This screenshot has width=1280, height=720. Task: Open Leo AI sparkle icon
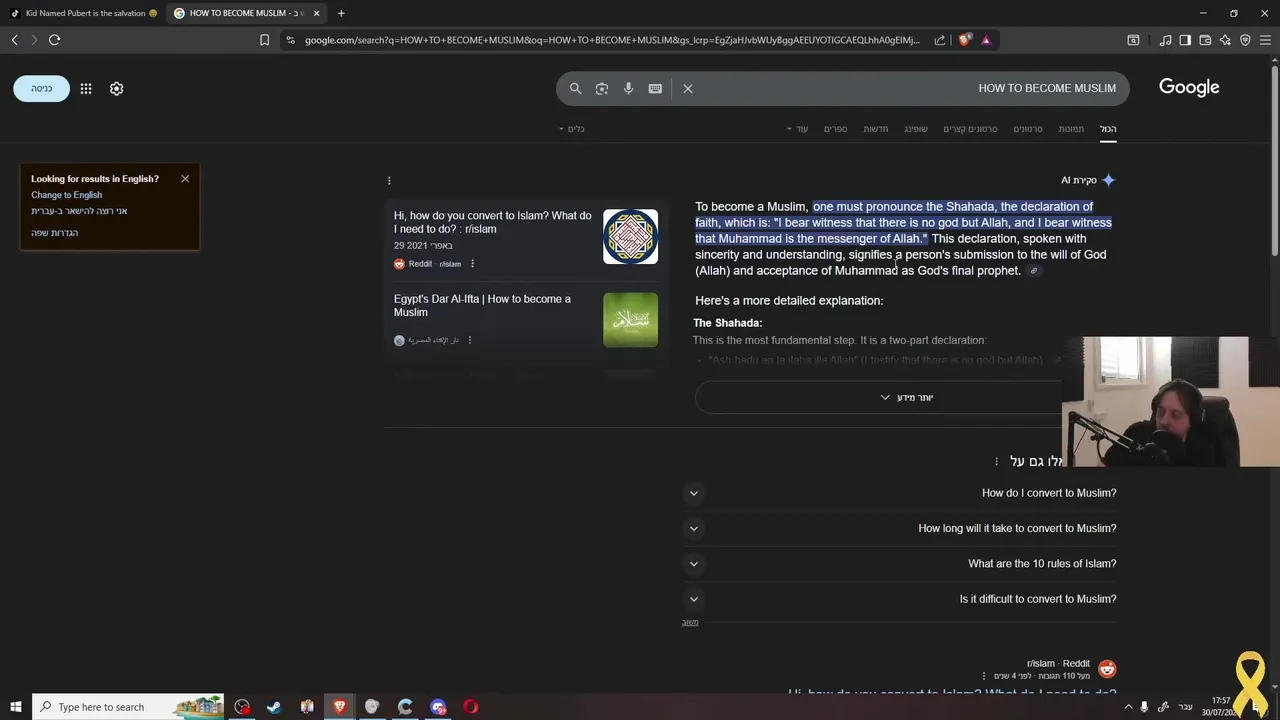[1225, 40]
